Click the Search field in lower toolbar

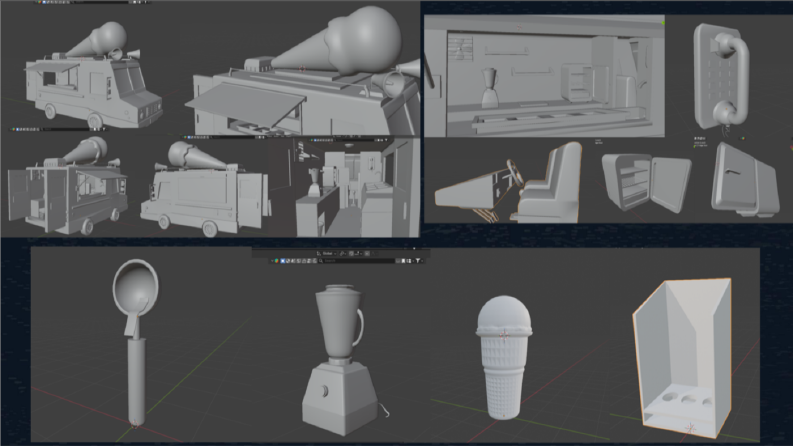(357, 261)
